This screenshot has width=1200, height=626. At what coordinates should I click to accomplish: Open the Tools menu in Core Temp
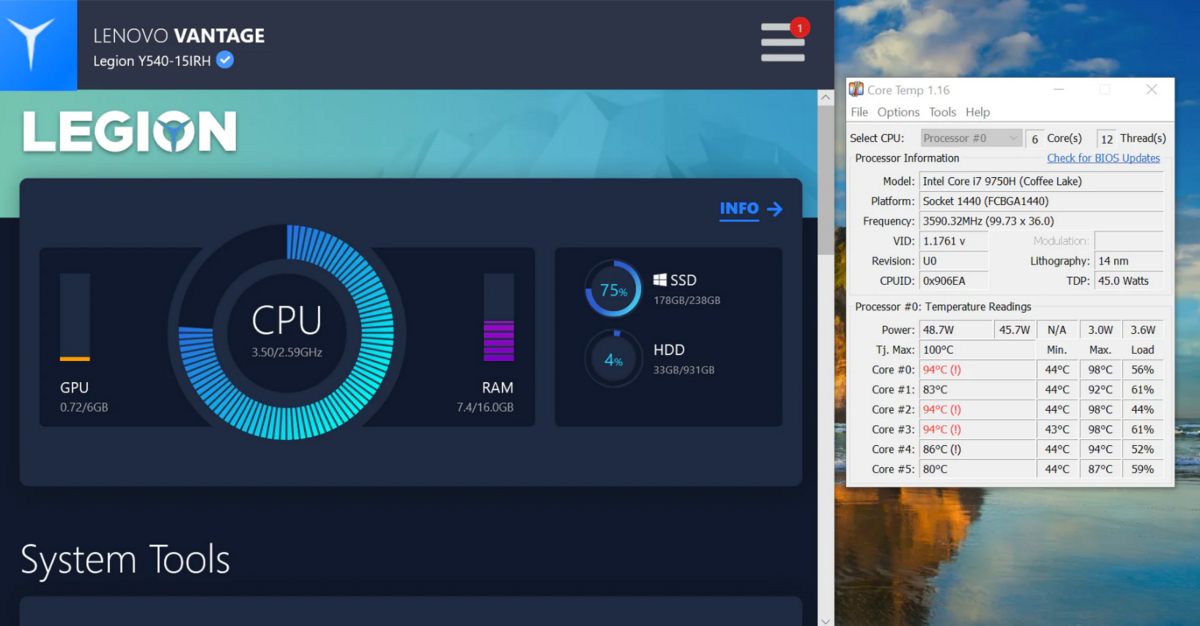(942, 112)
